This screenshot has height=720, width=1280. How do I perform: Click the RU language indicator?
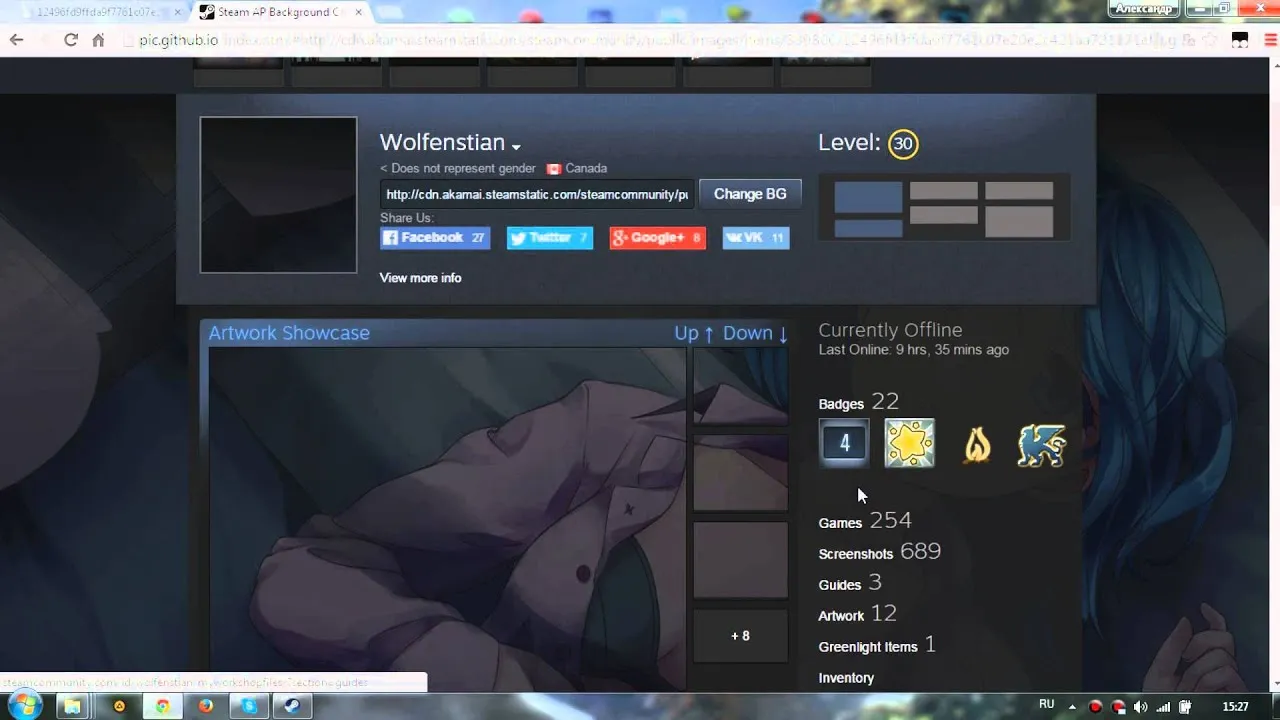1046,705
